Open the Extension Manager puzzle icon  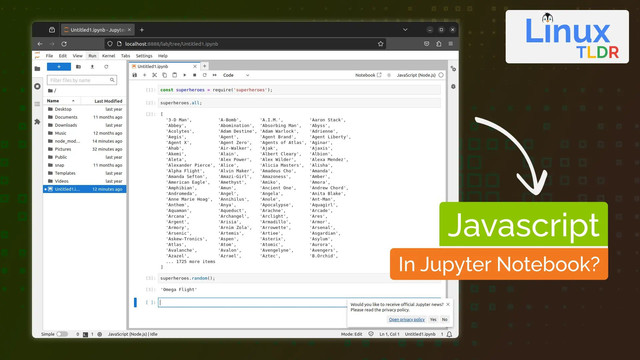click(38, 122)
